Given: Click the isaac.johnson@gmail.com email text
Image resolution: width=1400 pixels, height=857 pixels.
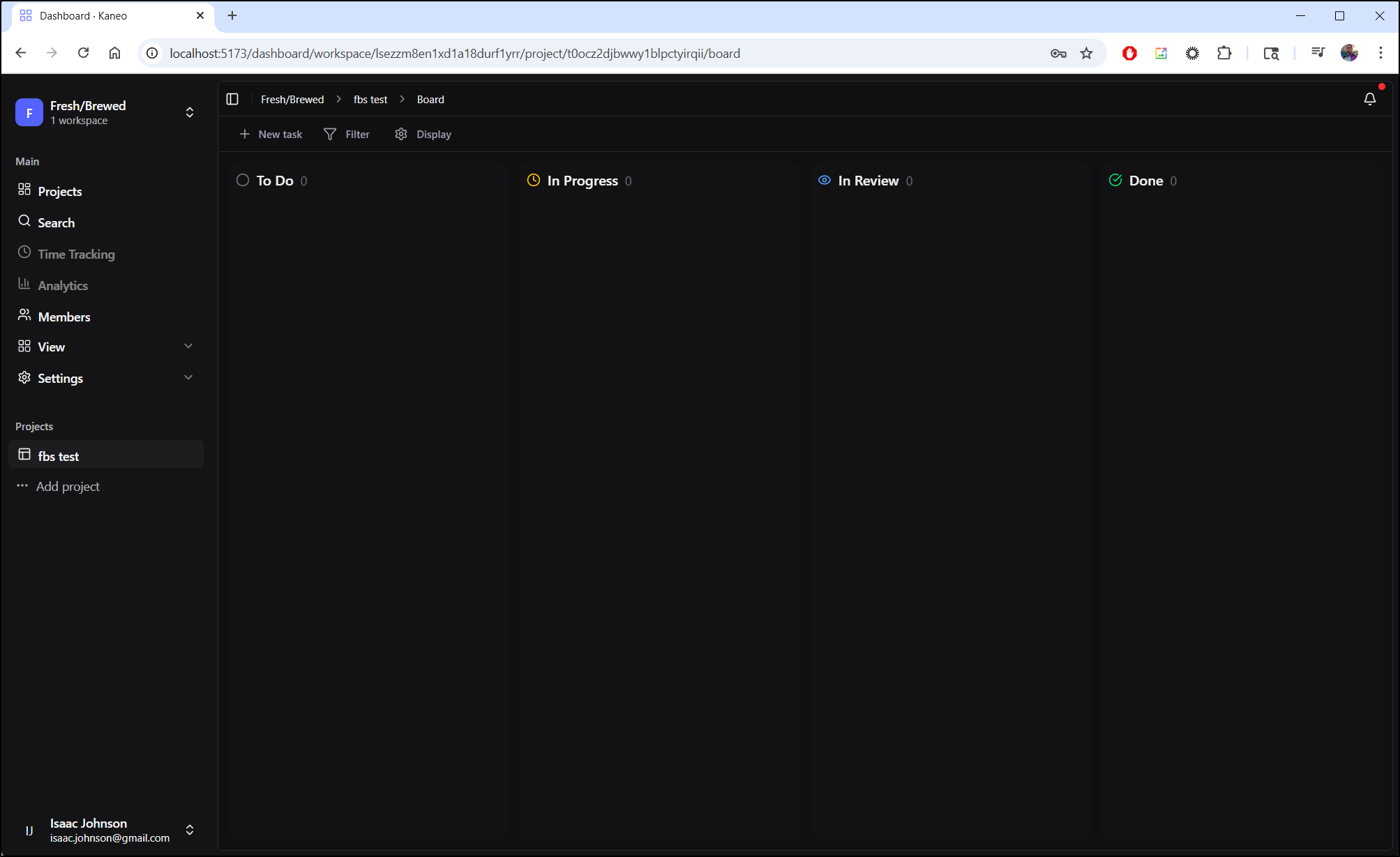Looking at the screenshot, I should click(110, 837).
